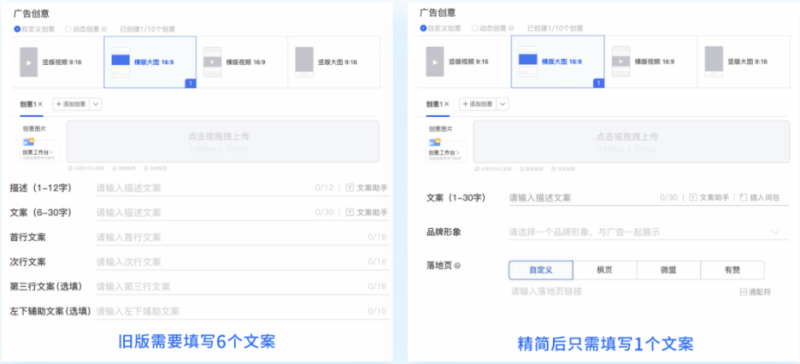Close 创意1 tab via X in left panel

click(41, 104)
